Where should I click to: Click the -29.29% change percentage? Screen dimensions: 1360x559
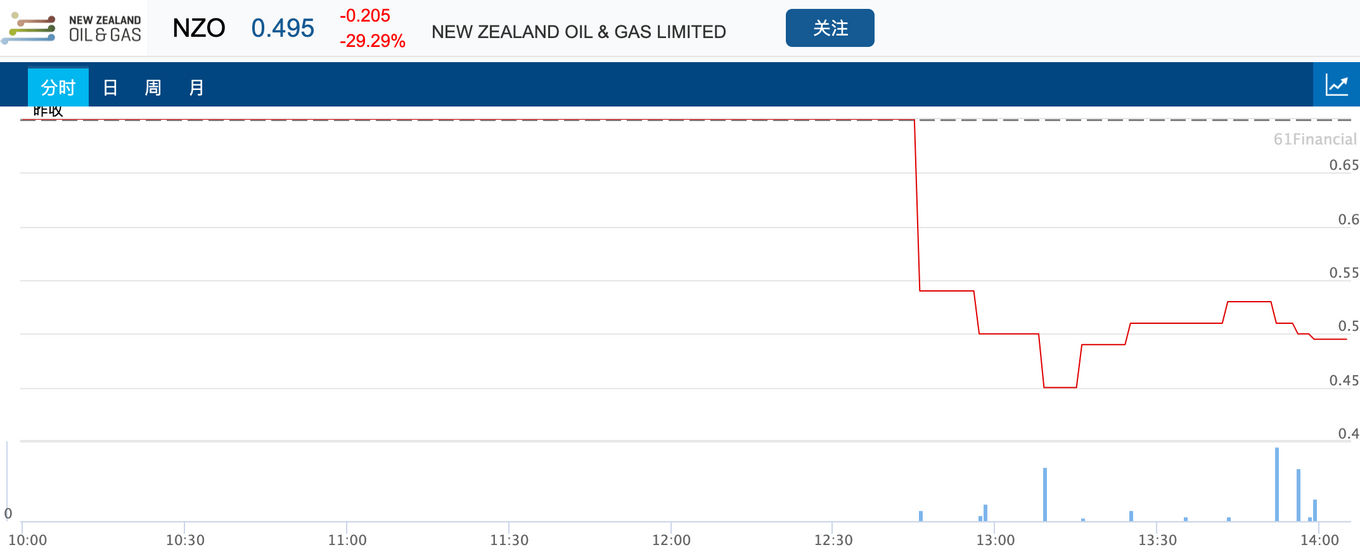[372, 42]
